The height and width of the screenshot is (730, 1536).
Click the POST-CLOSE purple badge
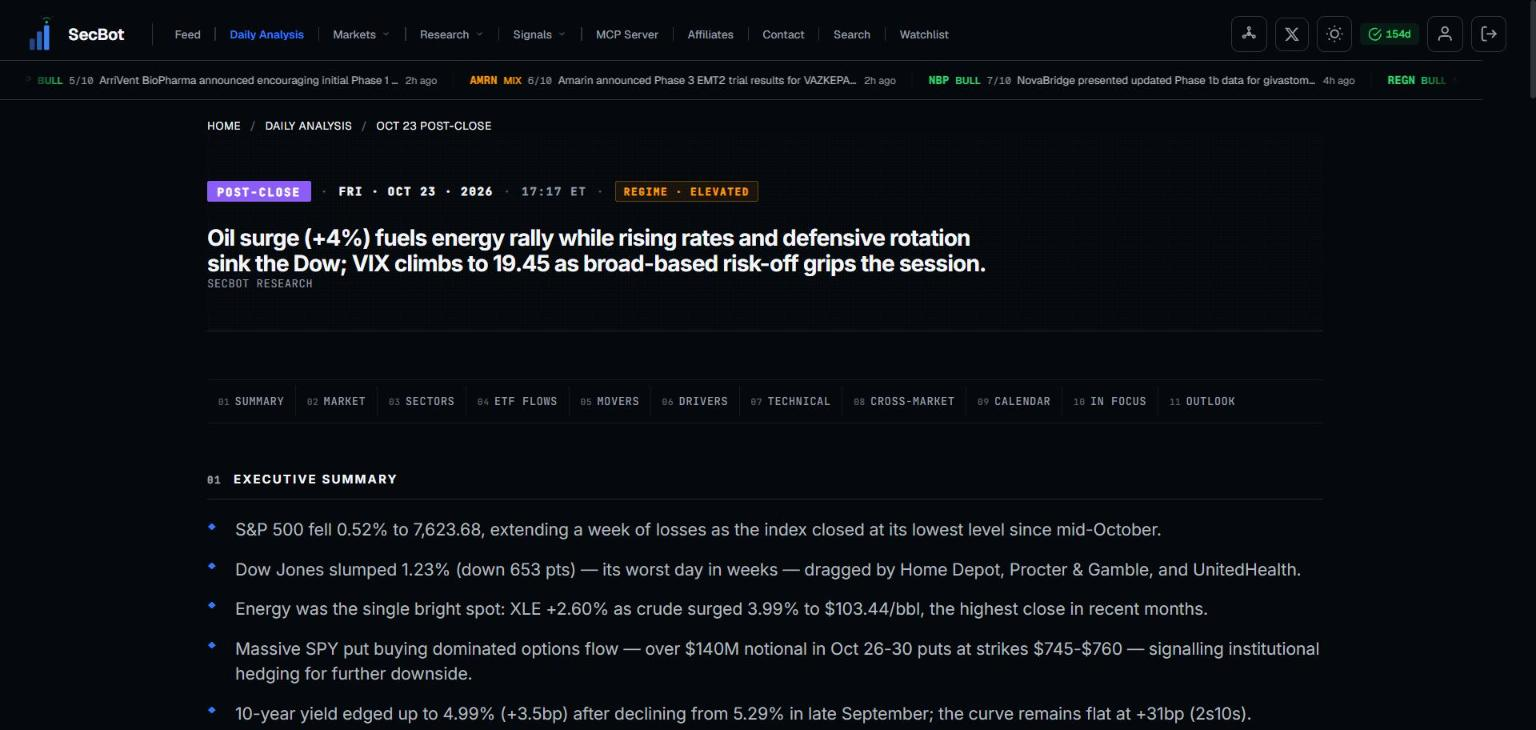tap(259, 192)
